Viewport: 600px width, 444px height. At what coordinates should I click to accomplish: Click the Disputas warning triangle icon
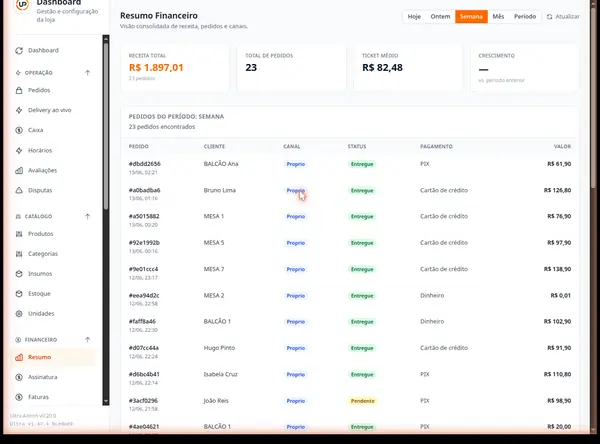19,190
